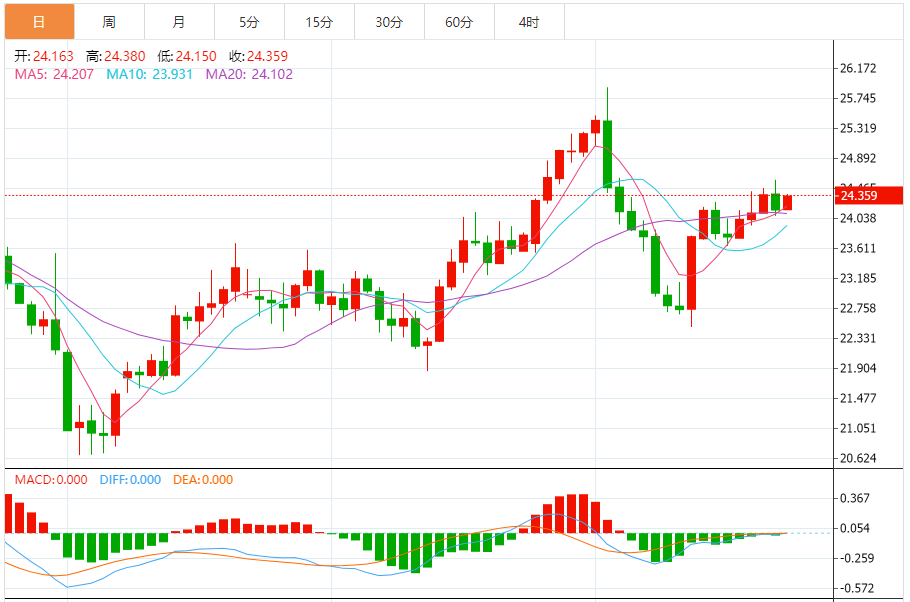The image size is (910, 602).
Task: Open the 30分 interval tab
Action: pos(389,22)
